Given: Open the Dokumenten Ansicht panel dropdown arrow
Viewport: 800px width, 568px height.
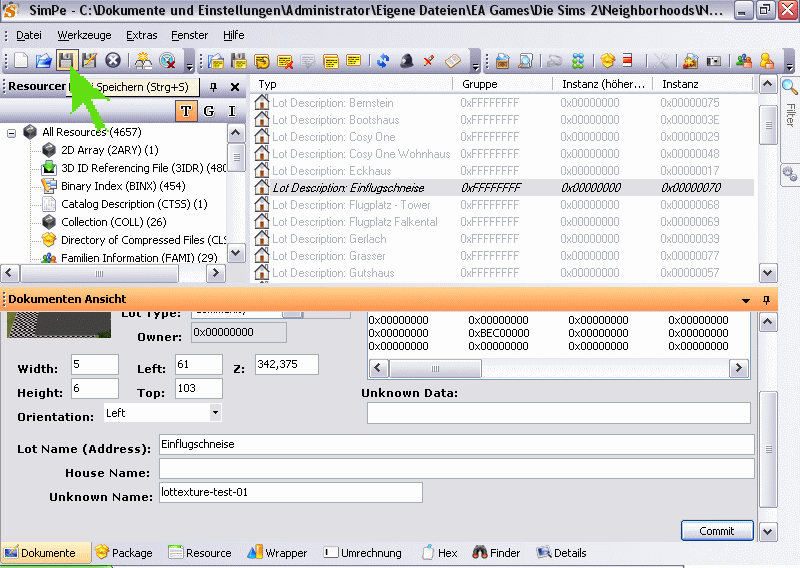Looking at the screenshot, I should coord(746,300).
